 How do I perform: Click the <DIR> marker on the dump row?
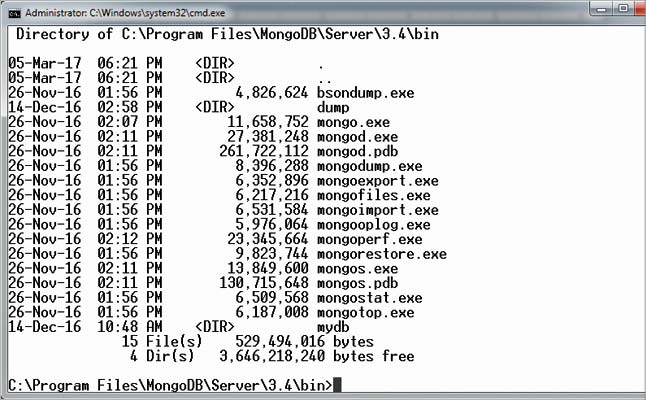(215, 108)
